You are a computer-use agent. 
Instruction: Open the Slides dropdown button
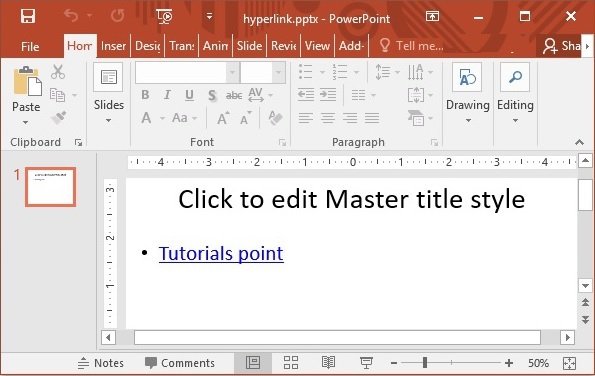tap(109, 93)
